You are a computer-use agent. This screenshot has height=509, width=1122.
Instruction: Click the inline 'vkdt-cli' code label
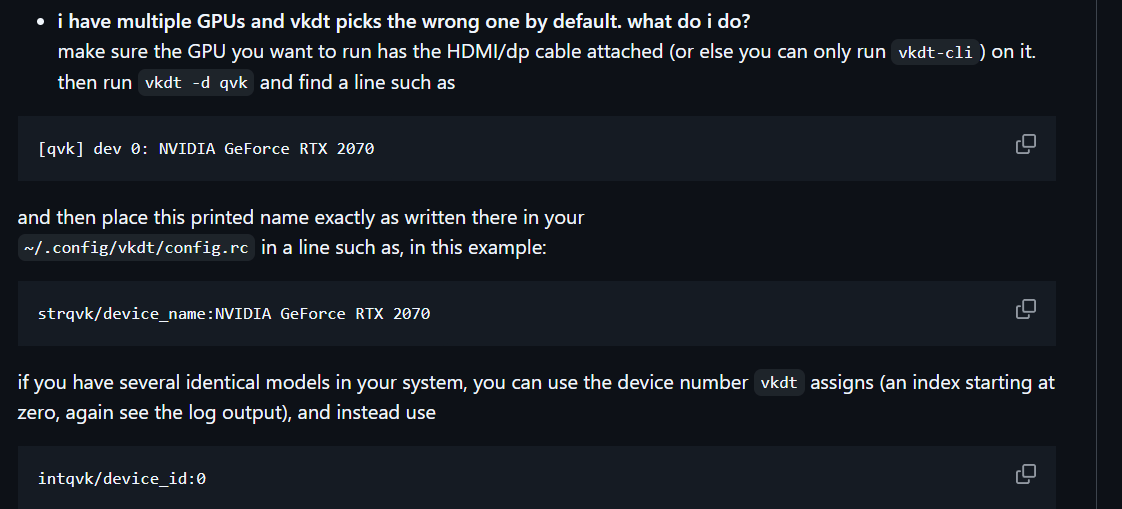coord(934,53)
